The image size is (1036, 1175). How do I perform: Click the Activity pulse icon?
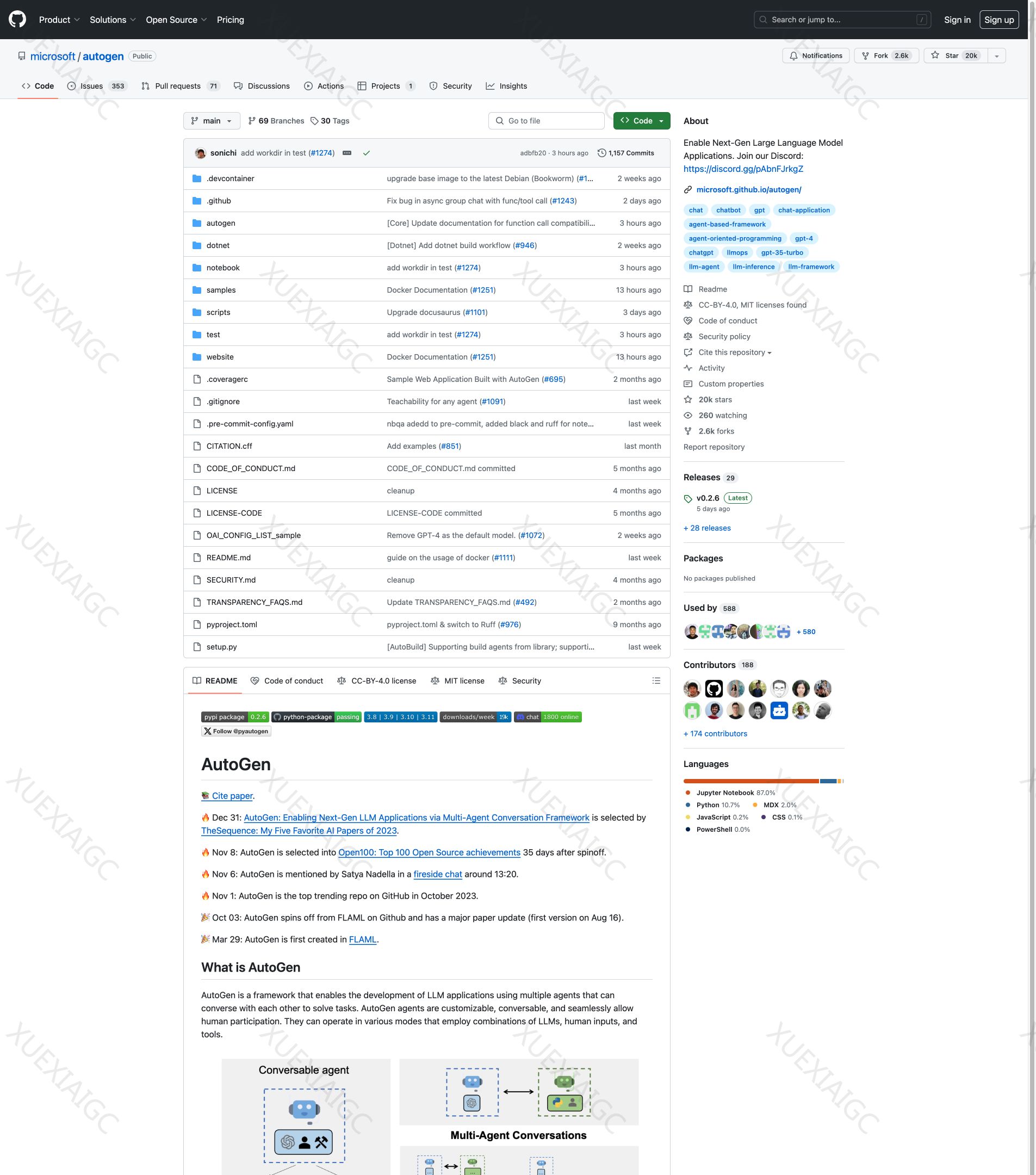(688, 368)
